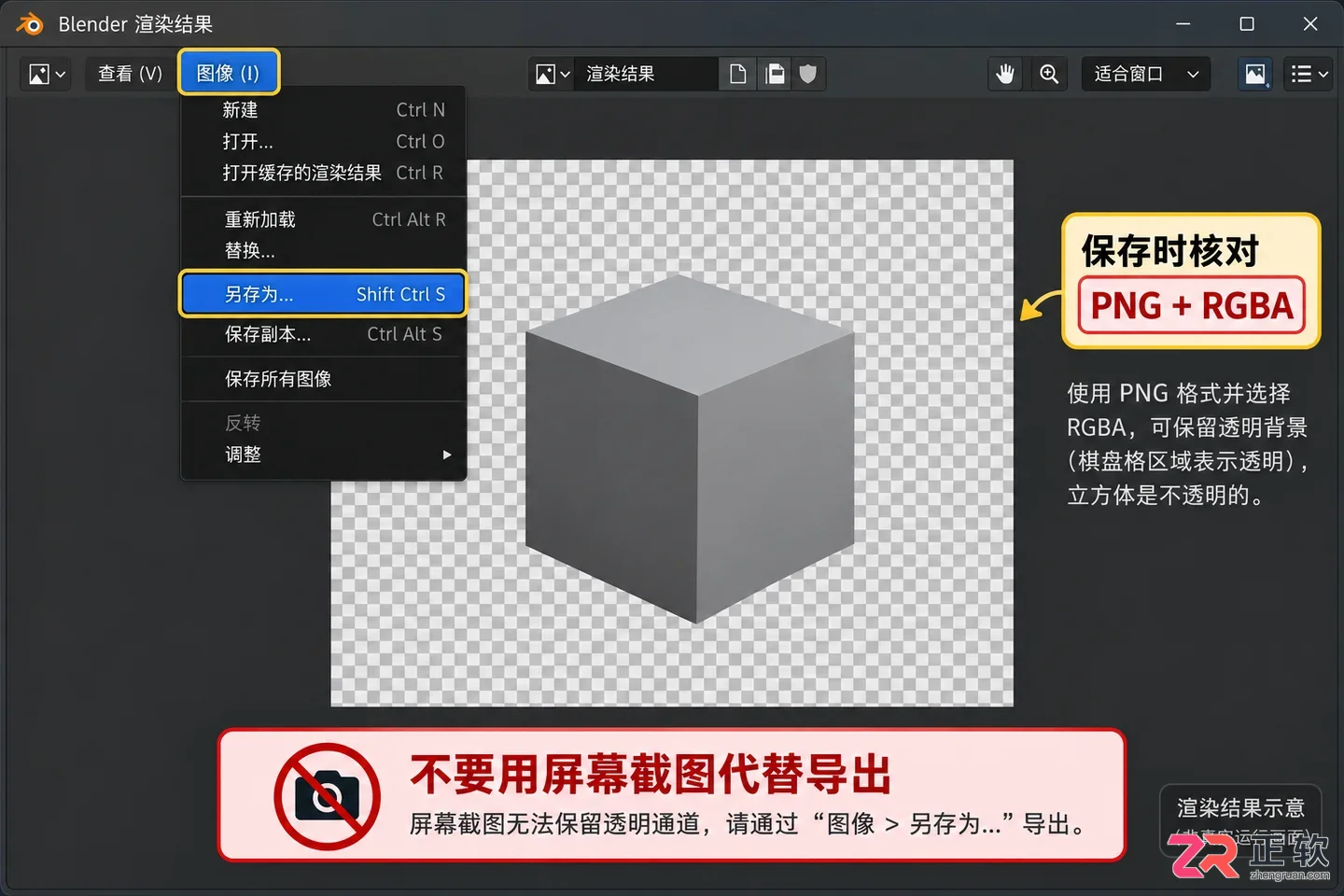Choose 替换... in the menu
The image size is (1344, 896).
tap(323, 250)
